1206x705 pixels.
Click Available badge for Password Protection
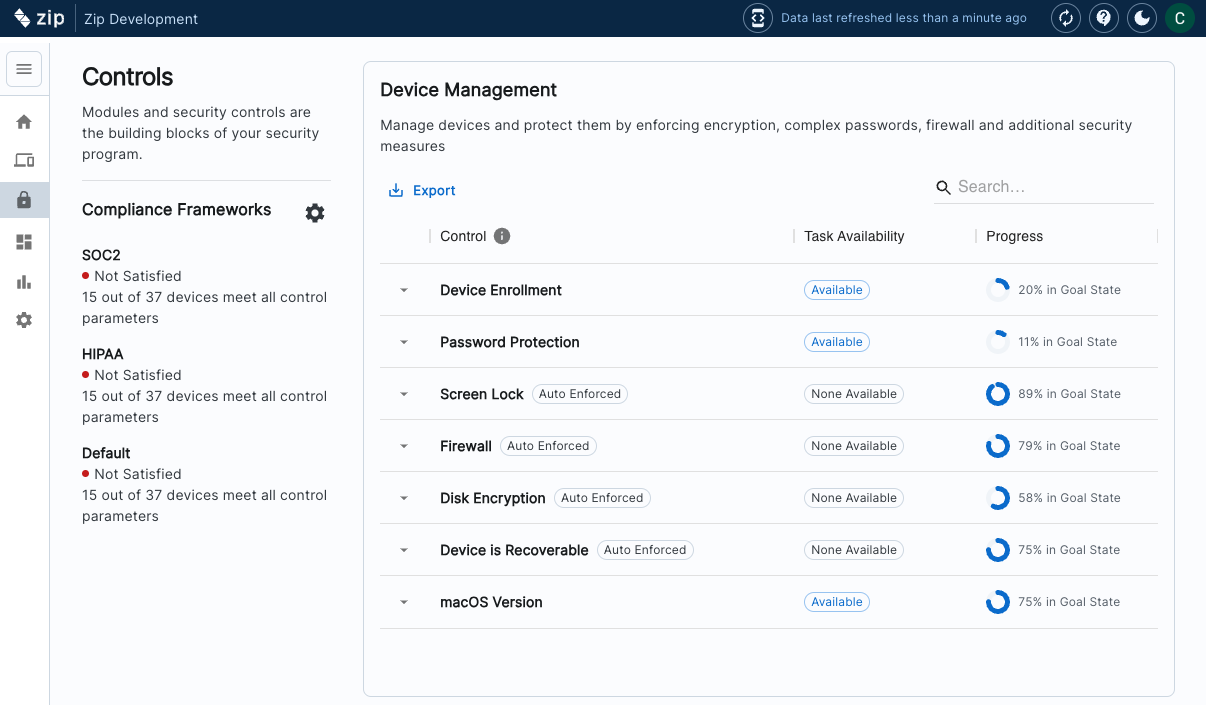(836, 342)
